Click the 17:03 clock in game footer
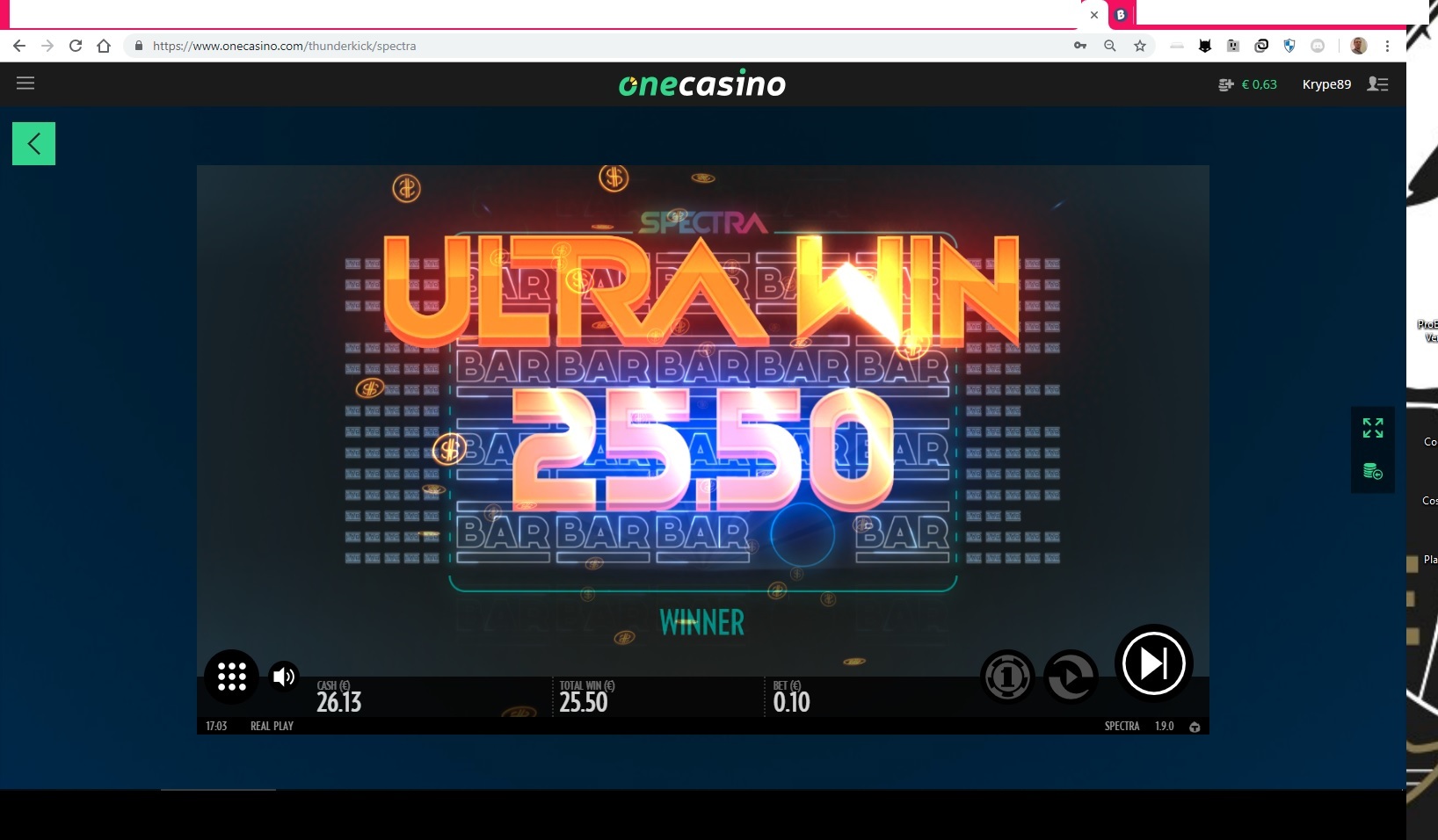Image resolution: width=1438 pixels, height=840 pixels. (x=216, y=727)
